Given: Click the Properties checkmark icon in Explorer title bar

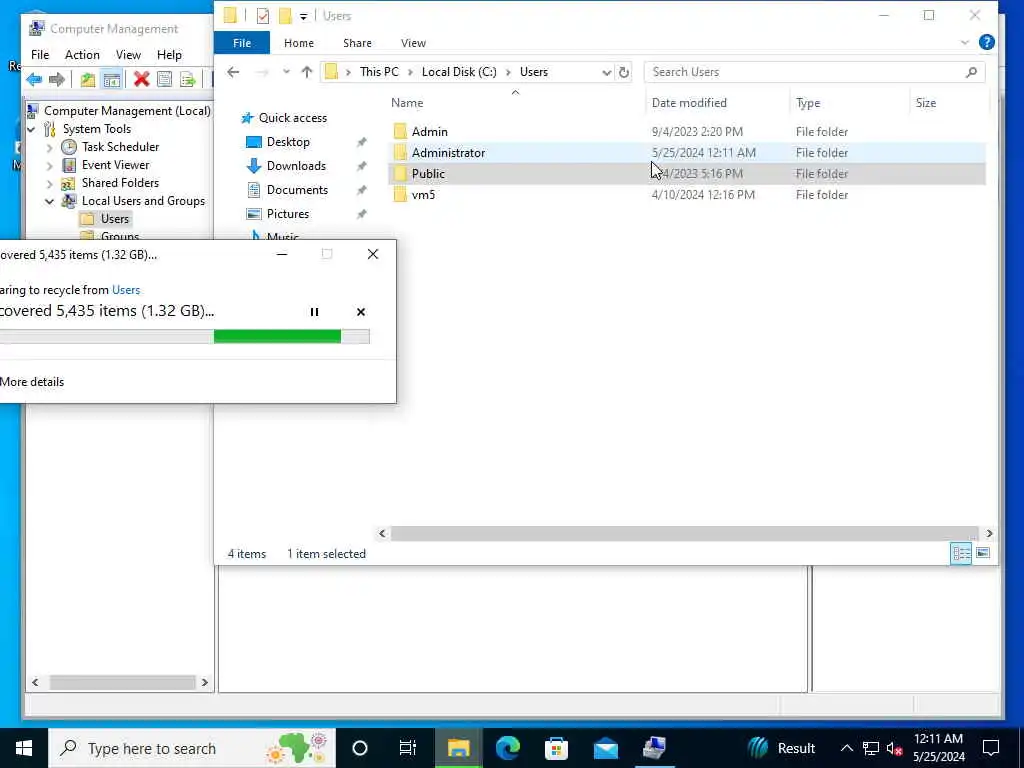Looking at the screenshot, I should coord(263,16).
